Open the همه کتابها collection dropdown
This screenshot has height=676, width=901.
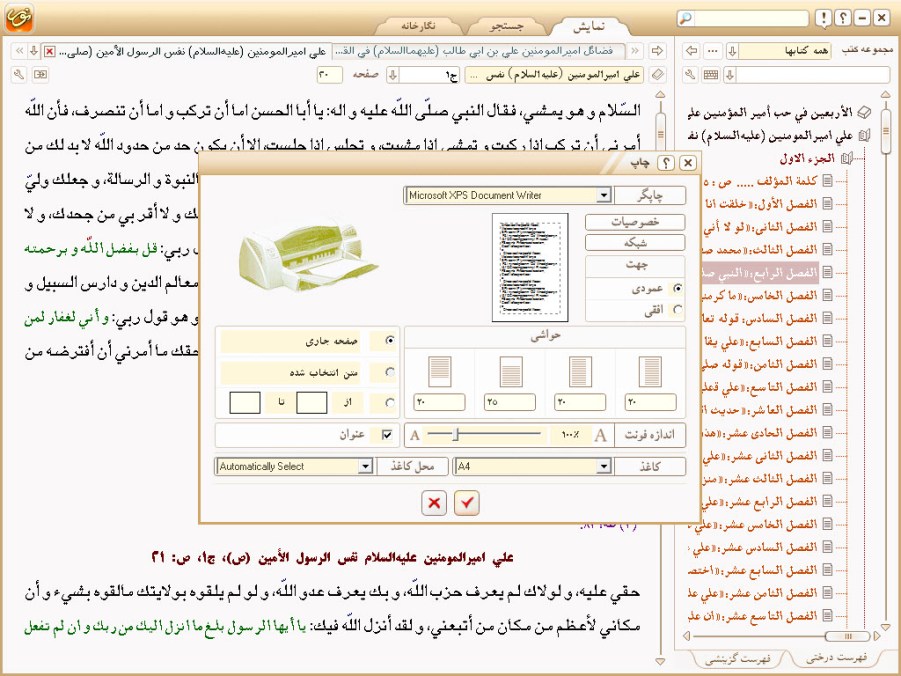(732, 51)
